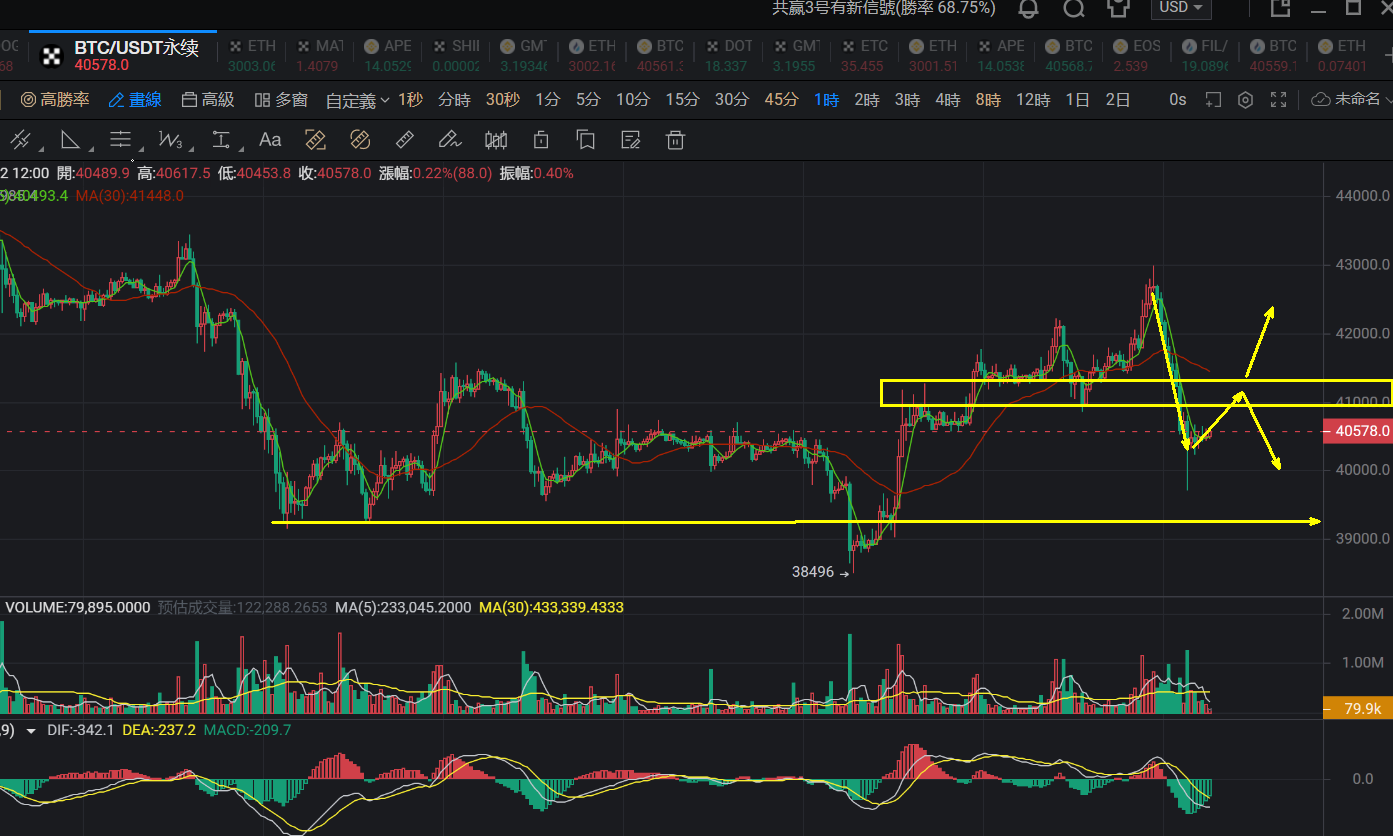Take a chart screenshot with the capture icon
Viewport: 1393px width, 836px height.
[1213, 100]
